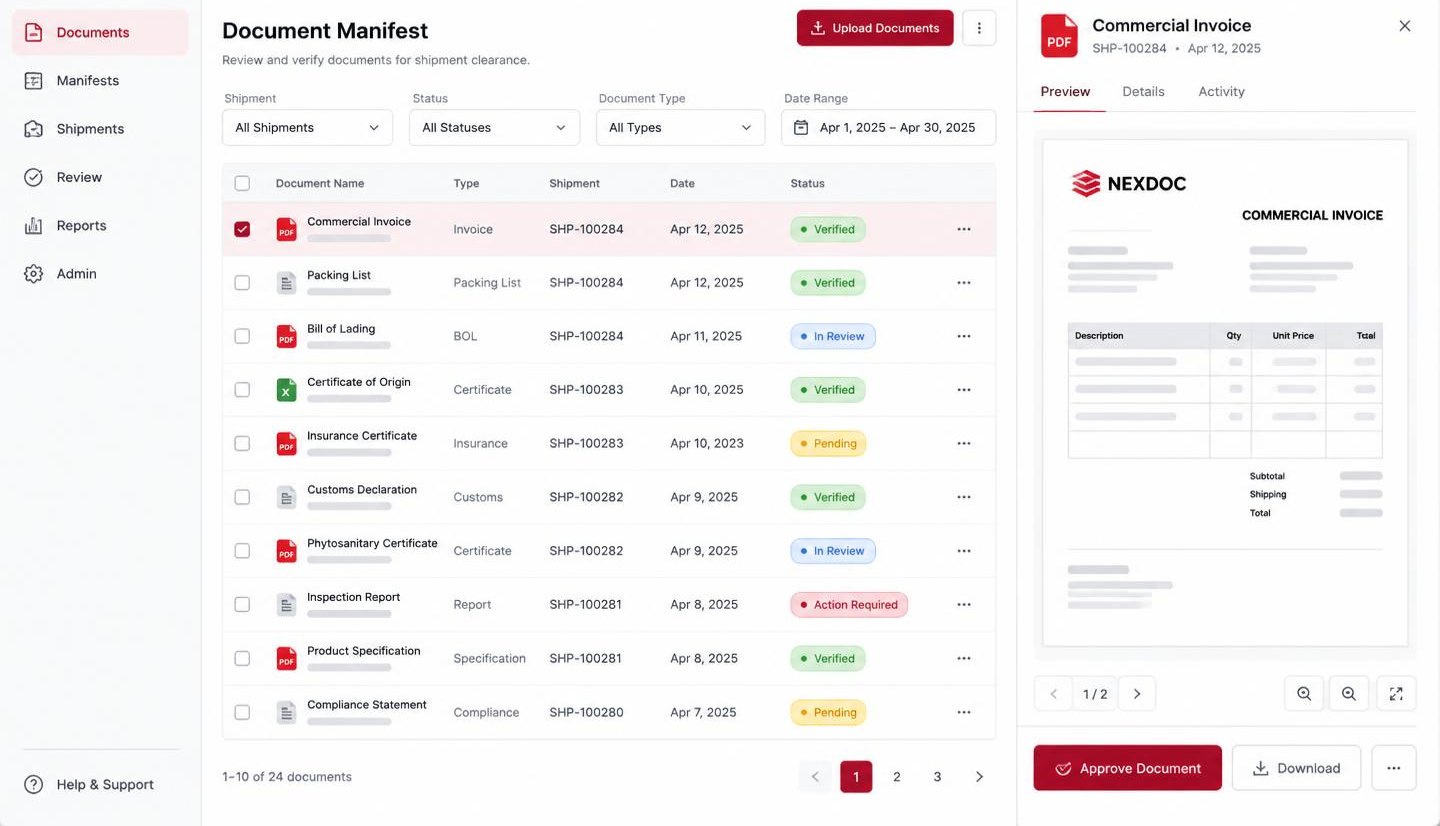Expand preview to fullscreen
The width and height of the screenshot is (1440, 826).
tap(1396, 693)
